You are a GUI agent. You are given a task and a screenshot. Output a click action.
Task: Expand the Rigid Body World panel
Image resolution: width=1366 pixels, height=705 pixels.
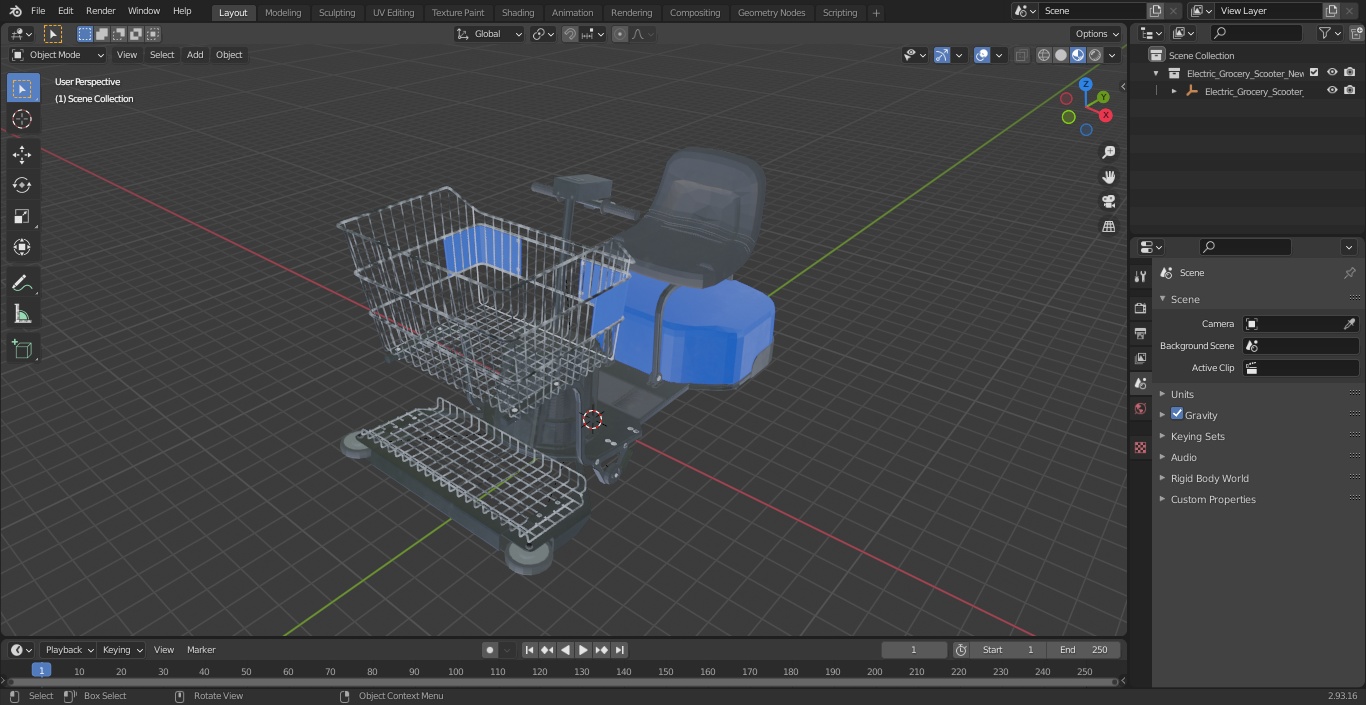click(x=1209, y=478)
